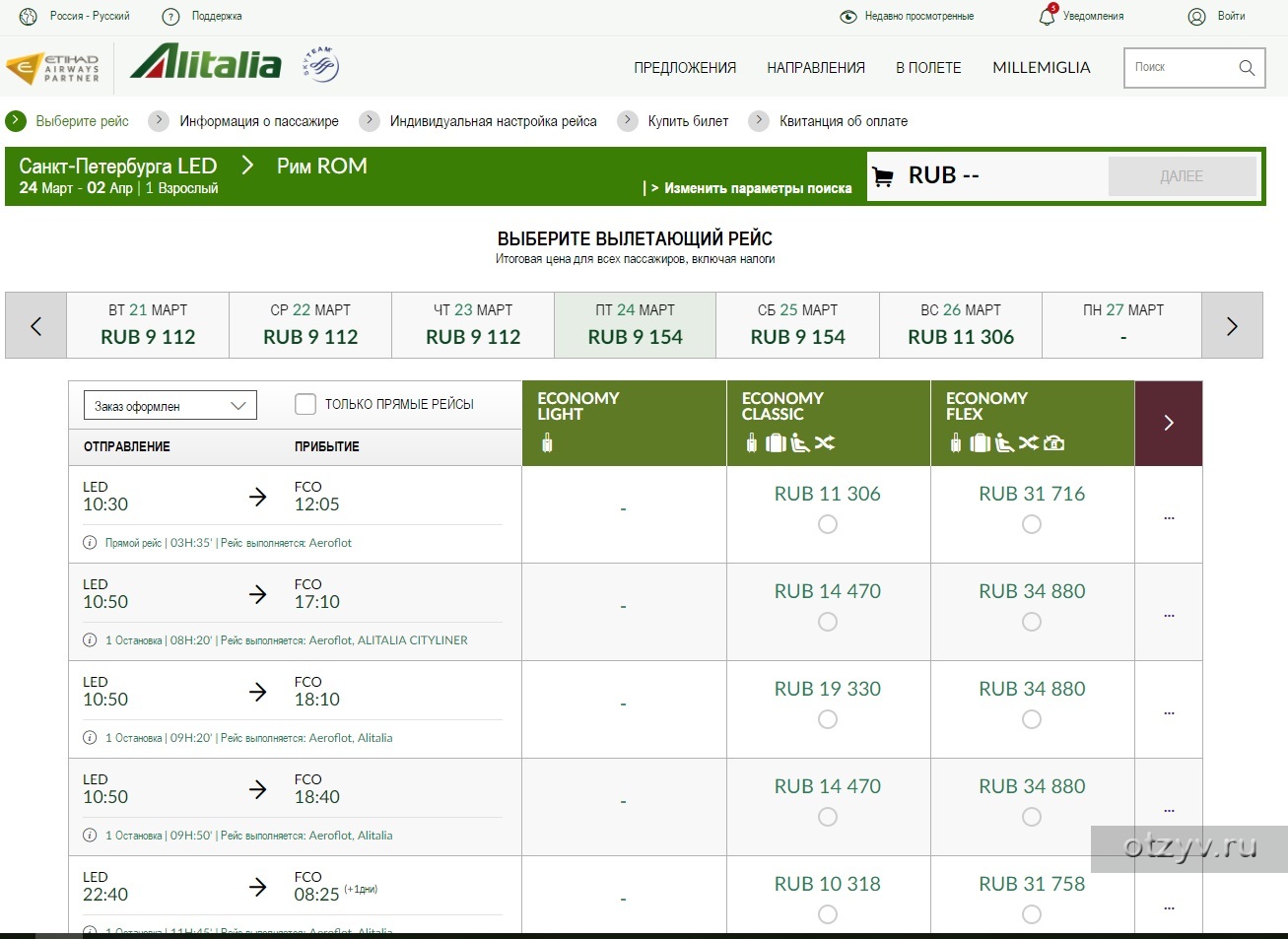Click info icon for the 18:10 arrival flight

coord(90,738)
